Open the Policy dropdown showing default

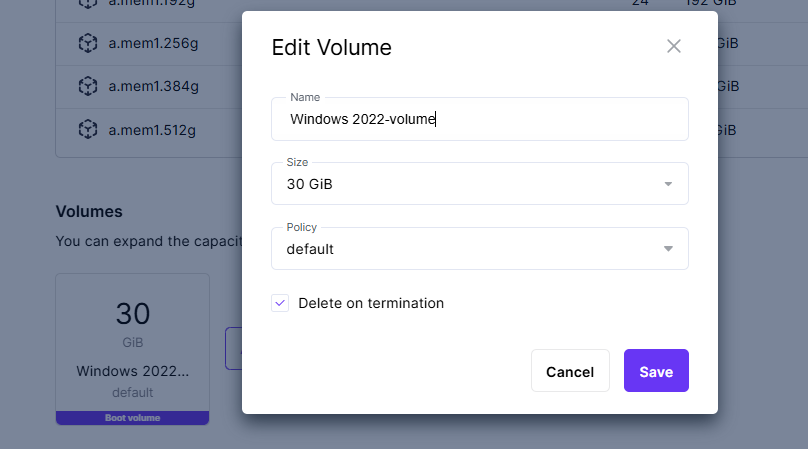[x=480, y=249]
